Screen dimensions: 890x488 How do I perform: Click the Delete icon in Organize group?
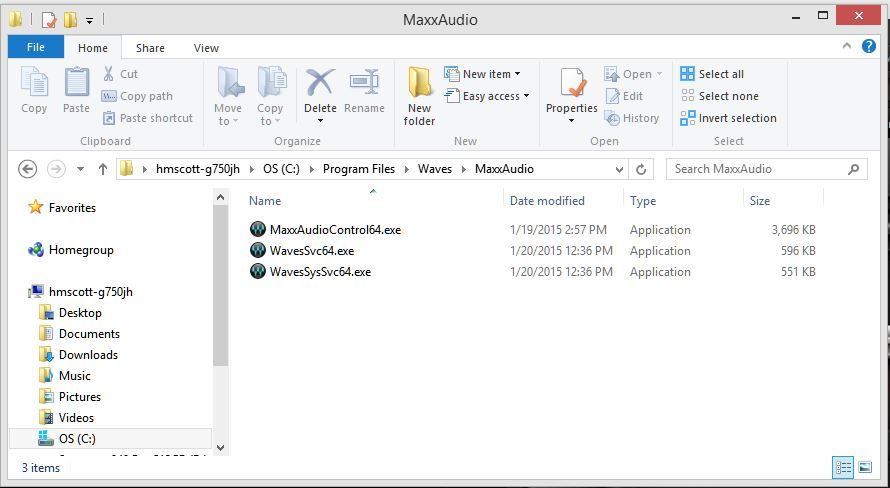click(x=320, y=83)
